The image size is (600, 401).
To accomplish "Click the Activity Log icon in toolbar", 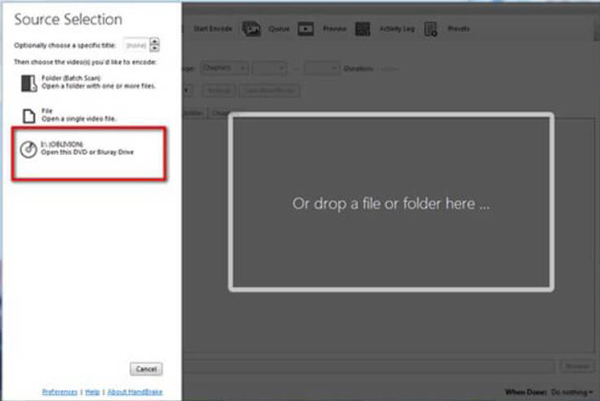I will point(362,29).
